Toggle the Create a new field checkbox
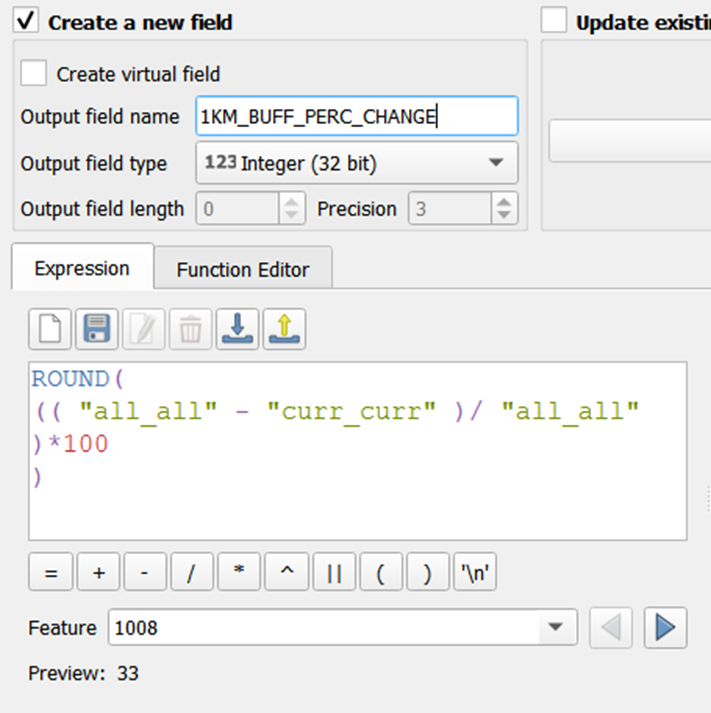 (x=27, y=21)
